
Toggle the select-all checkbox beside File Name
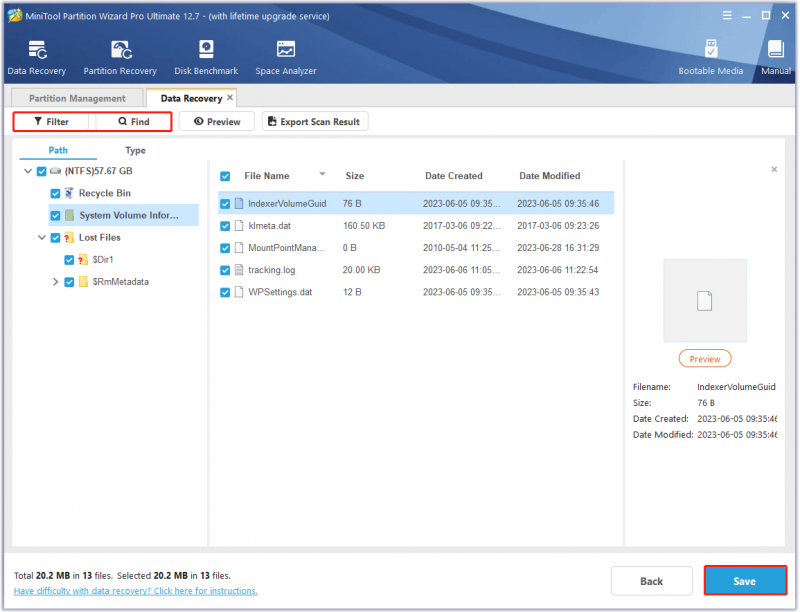point(224,176)
